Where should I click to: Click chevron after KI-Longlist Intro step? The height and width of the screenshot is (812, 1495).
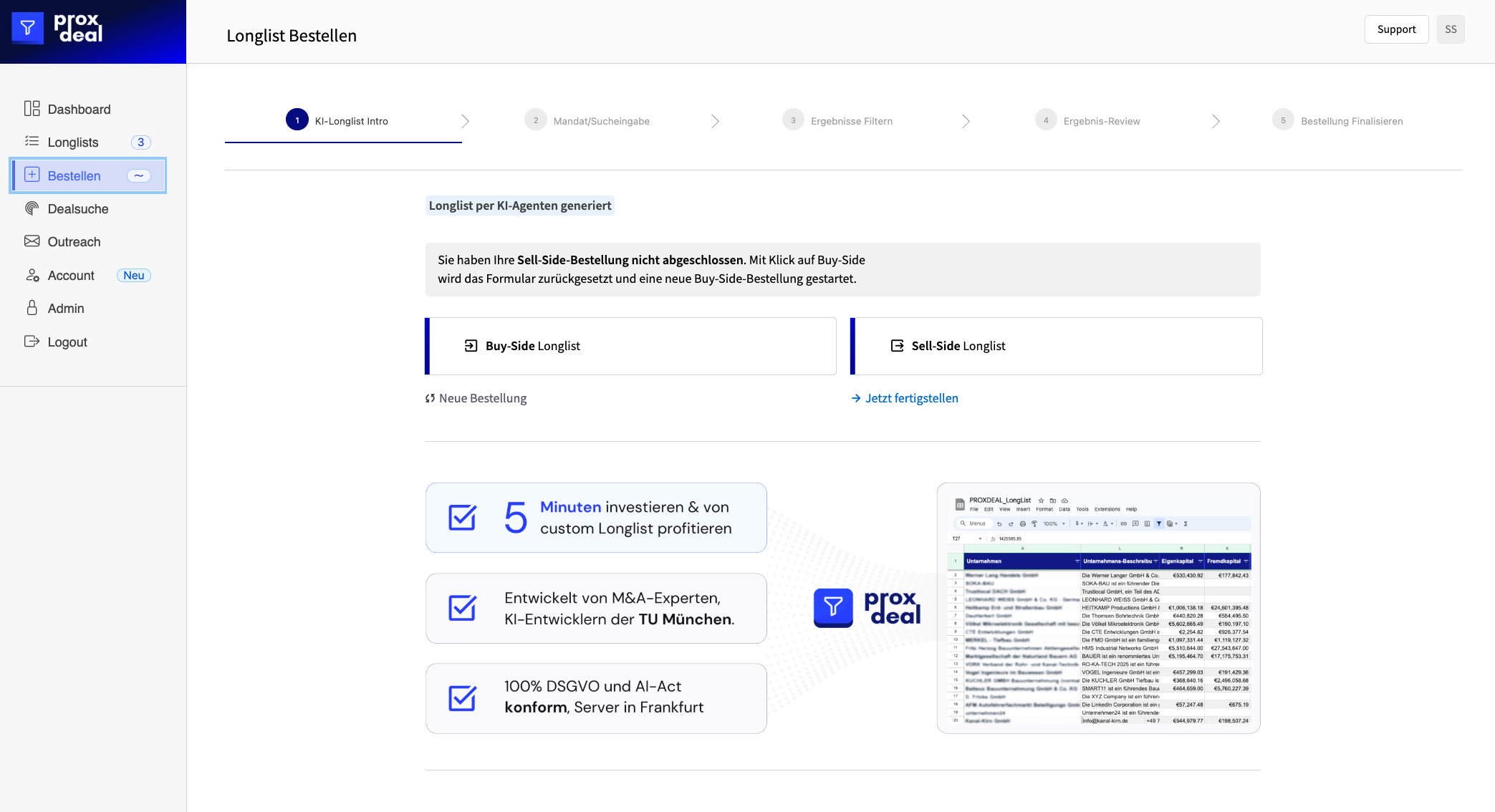tap(465, 121)
